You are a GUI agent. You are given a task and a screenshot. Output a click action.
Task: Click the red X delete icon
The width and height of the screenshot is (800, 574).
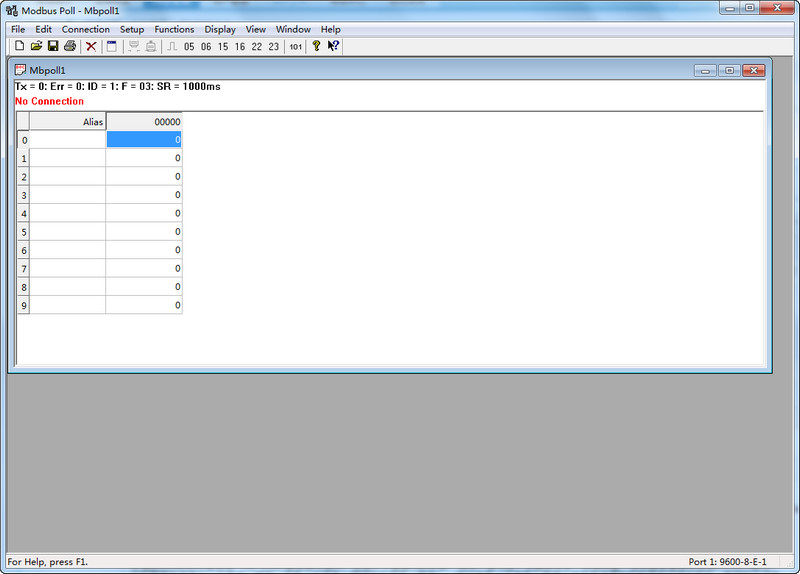pyautogui.click(x=91, y=46)
